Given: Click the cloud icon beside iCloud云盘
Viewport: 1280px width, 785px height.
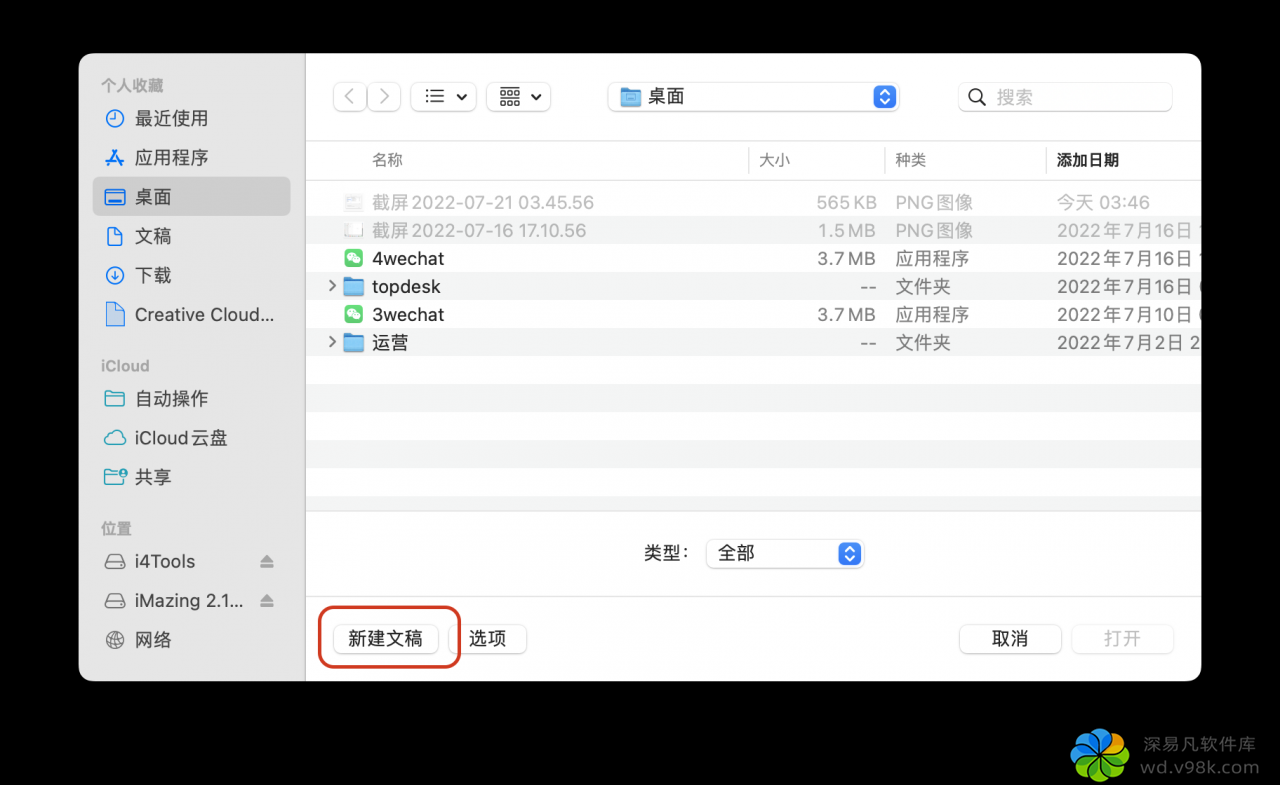Looking at the screenshot, I should pos(115,438).
